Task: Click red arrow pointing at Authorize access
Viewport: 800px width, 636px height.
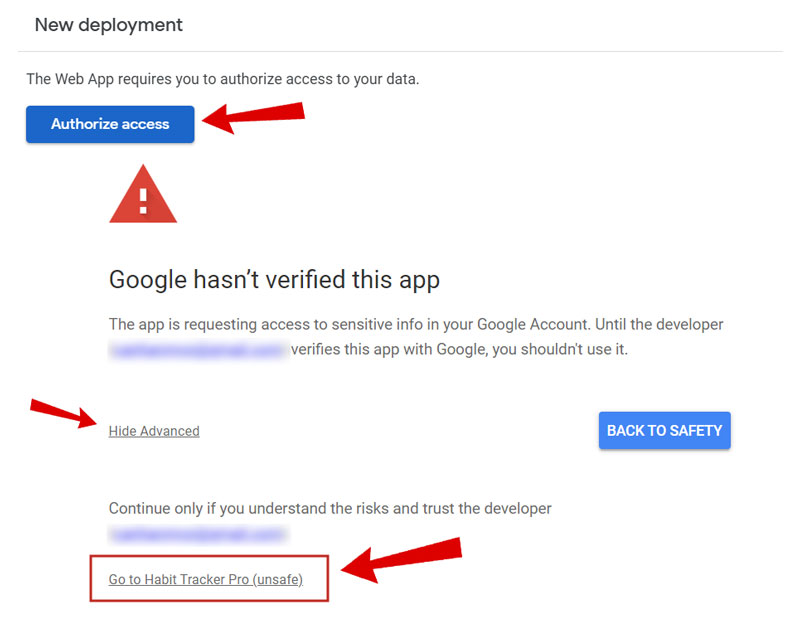Action: 254,115
